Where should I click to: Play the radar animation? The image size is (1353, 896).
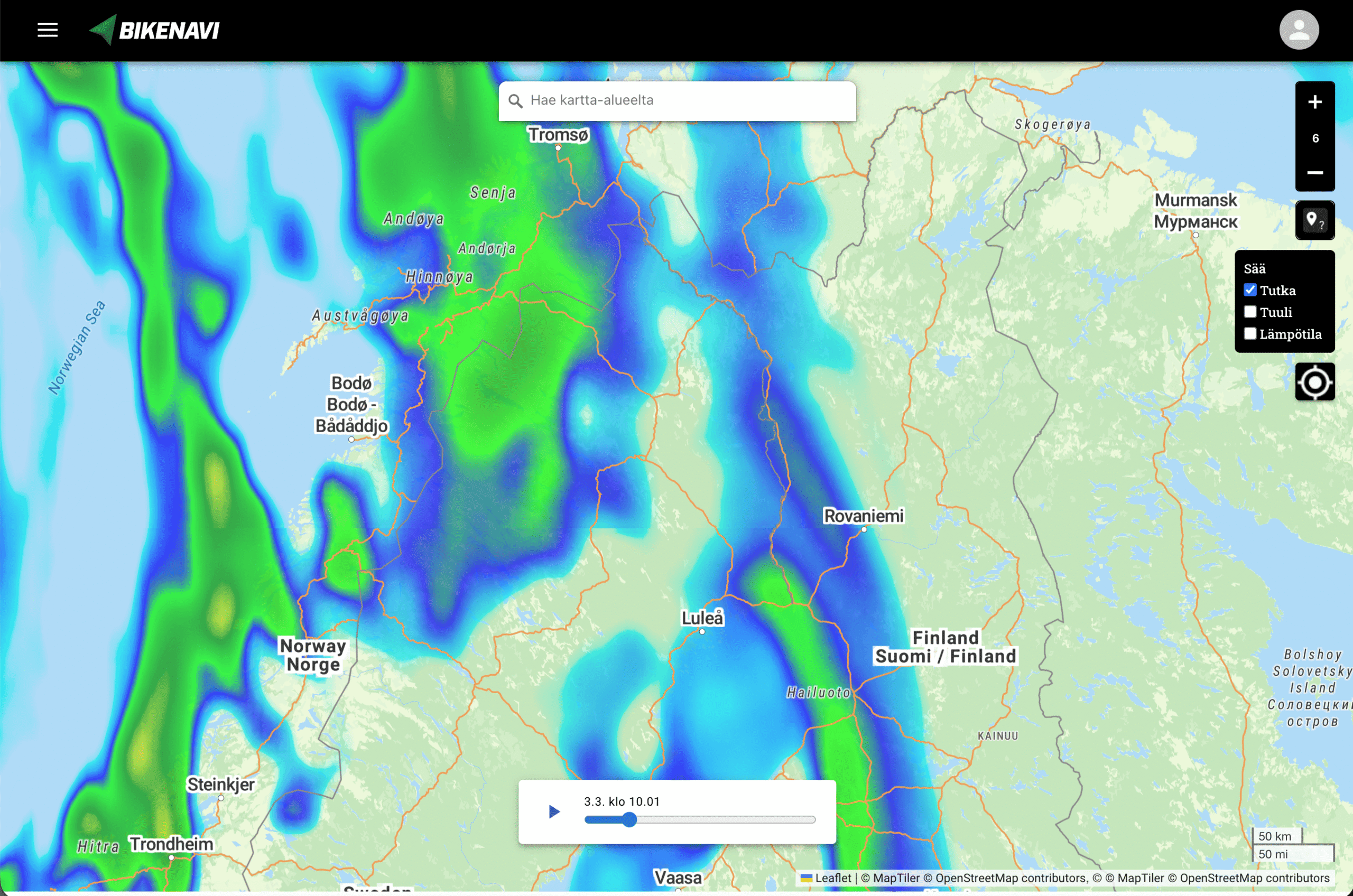click(553, 811)
